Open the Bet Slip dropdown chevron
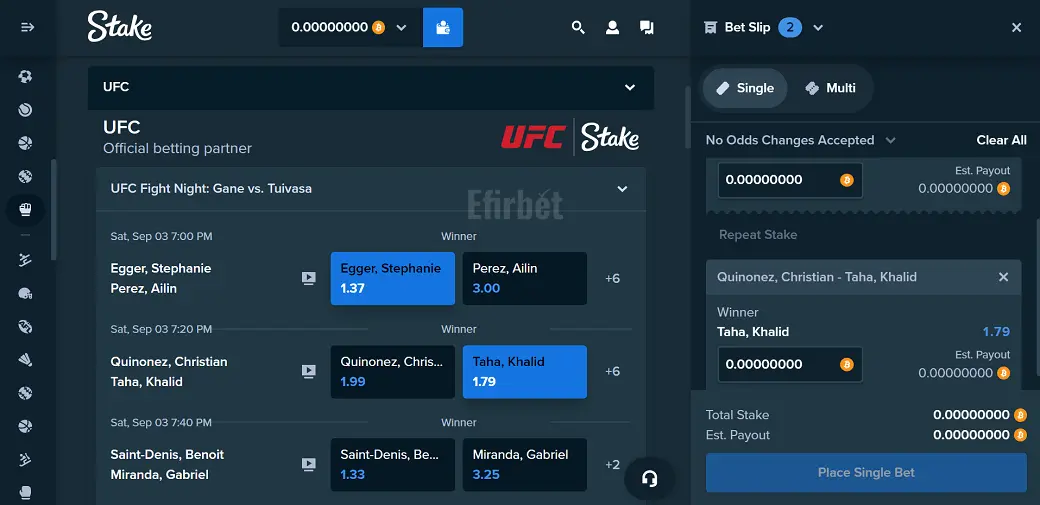 (x=818, y=27)
